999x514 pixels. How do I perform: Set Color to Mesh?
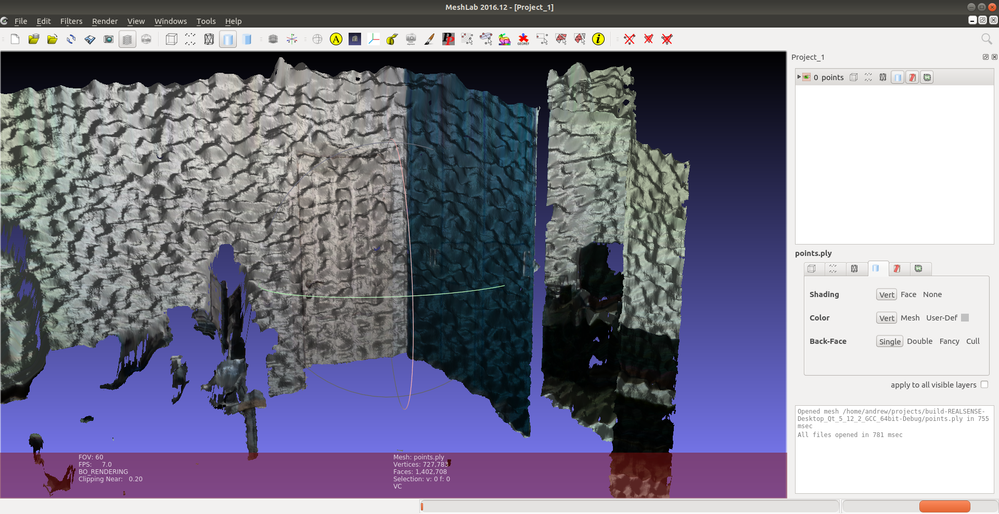pyautogui.click(x=910, y=318)
